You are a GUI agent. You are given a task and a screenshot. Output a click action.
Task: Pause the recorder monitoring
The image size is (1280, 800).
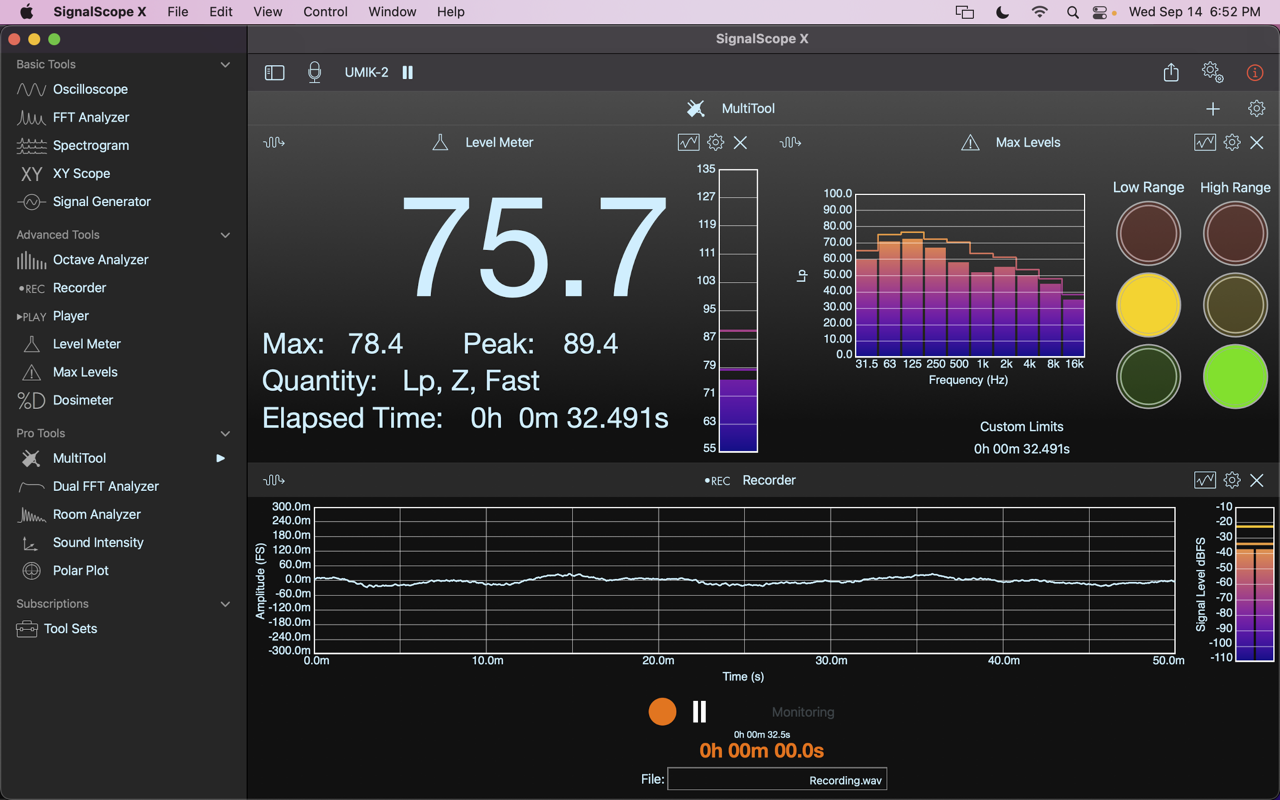tap(699, 711)
